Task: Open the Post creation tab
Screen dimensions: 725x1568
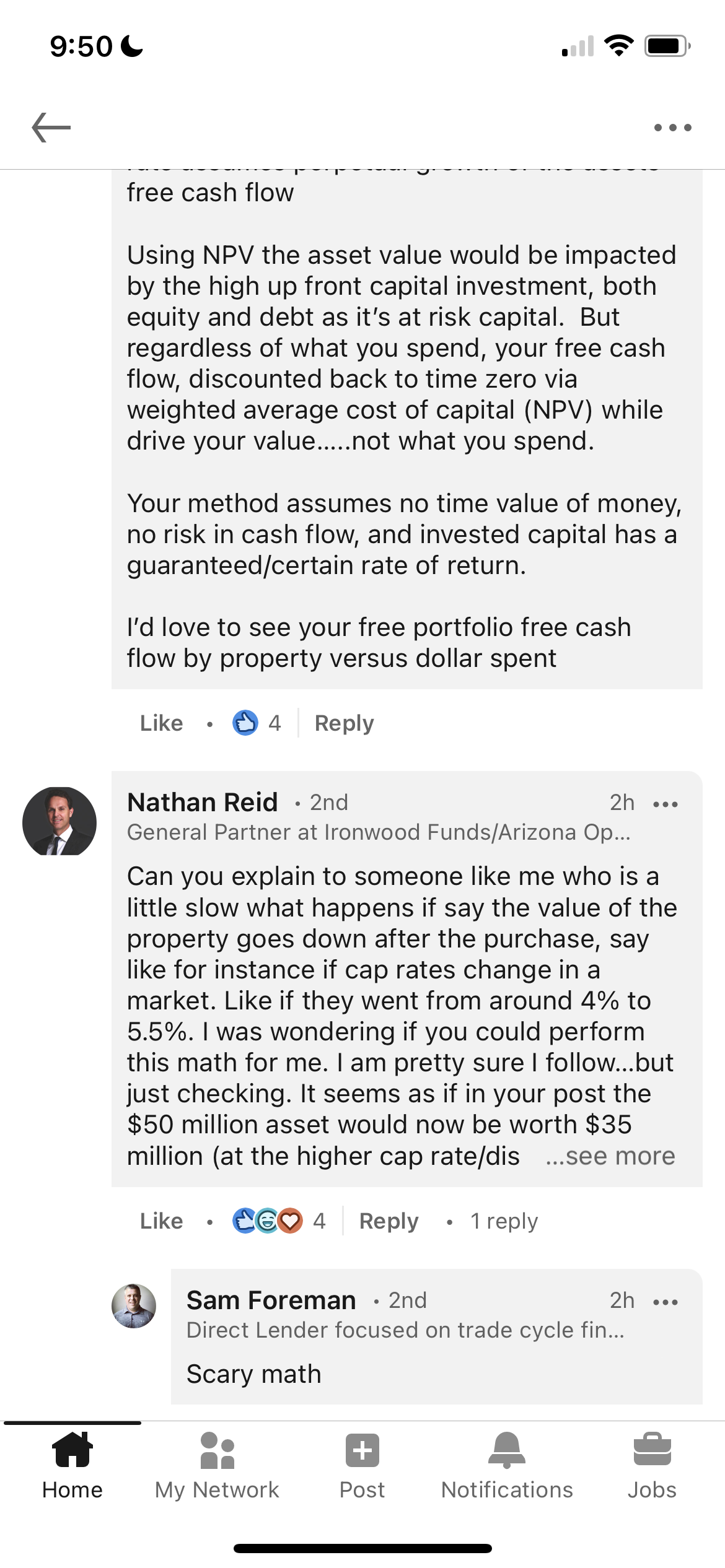Action: [x=362, y=1466]
